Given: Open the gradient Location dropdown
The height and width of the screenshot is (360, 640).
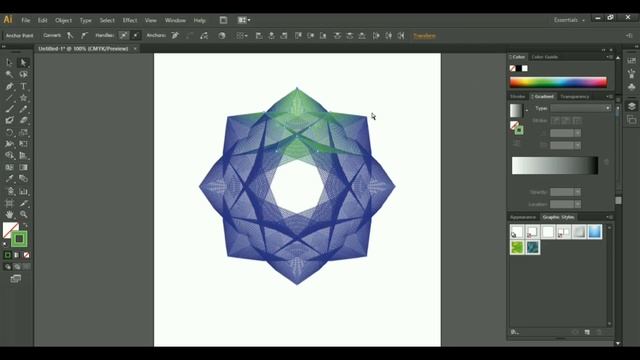Looking at the screenshot, I should tap(578, 204).
